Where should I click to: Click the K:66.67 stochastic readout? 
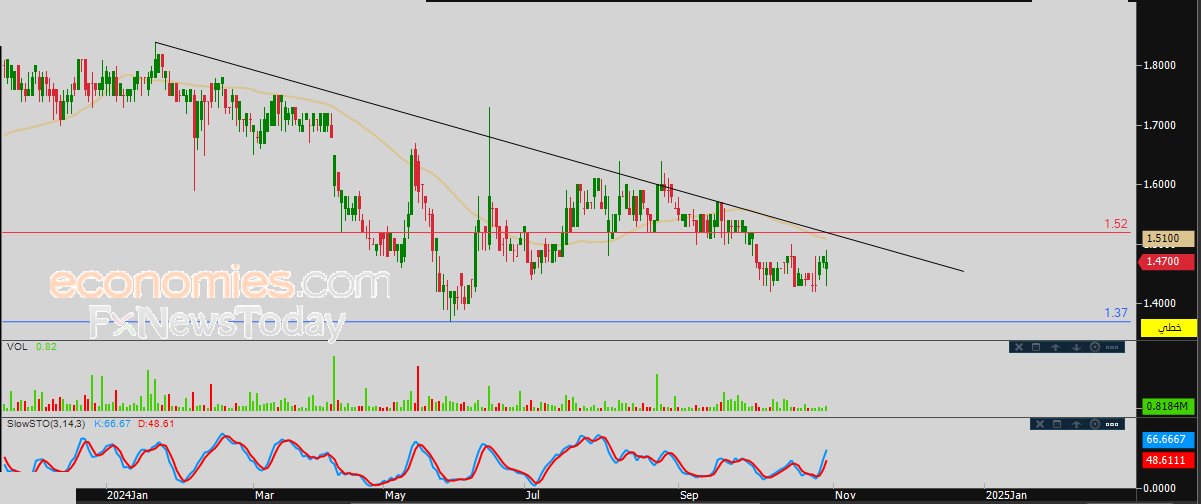(114, 424)
